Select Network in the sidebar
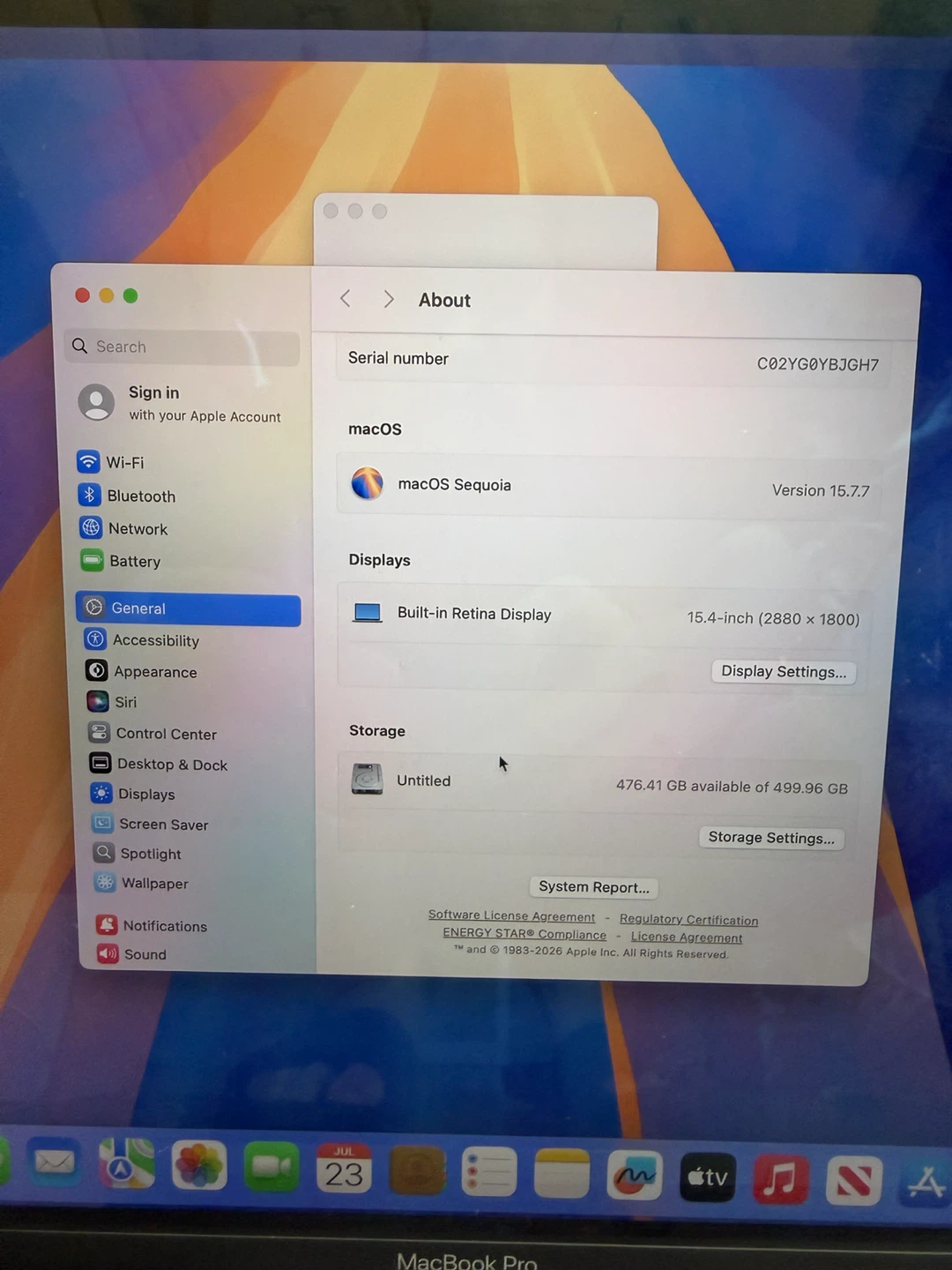 123,528
